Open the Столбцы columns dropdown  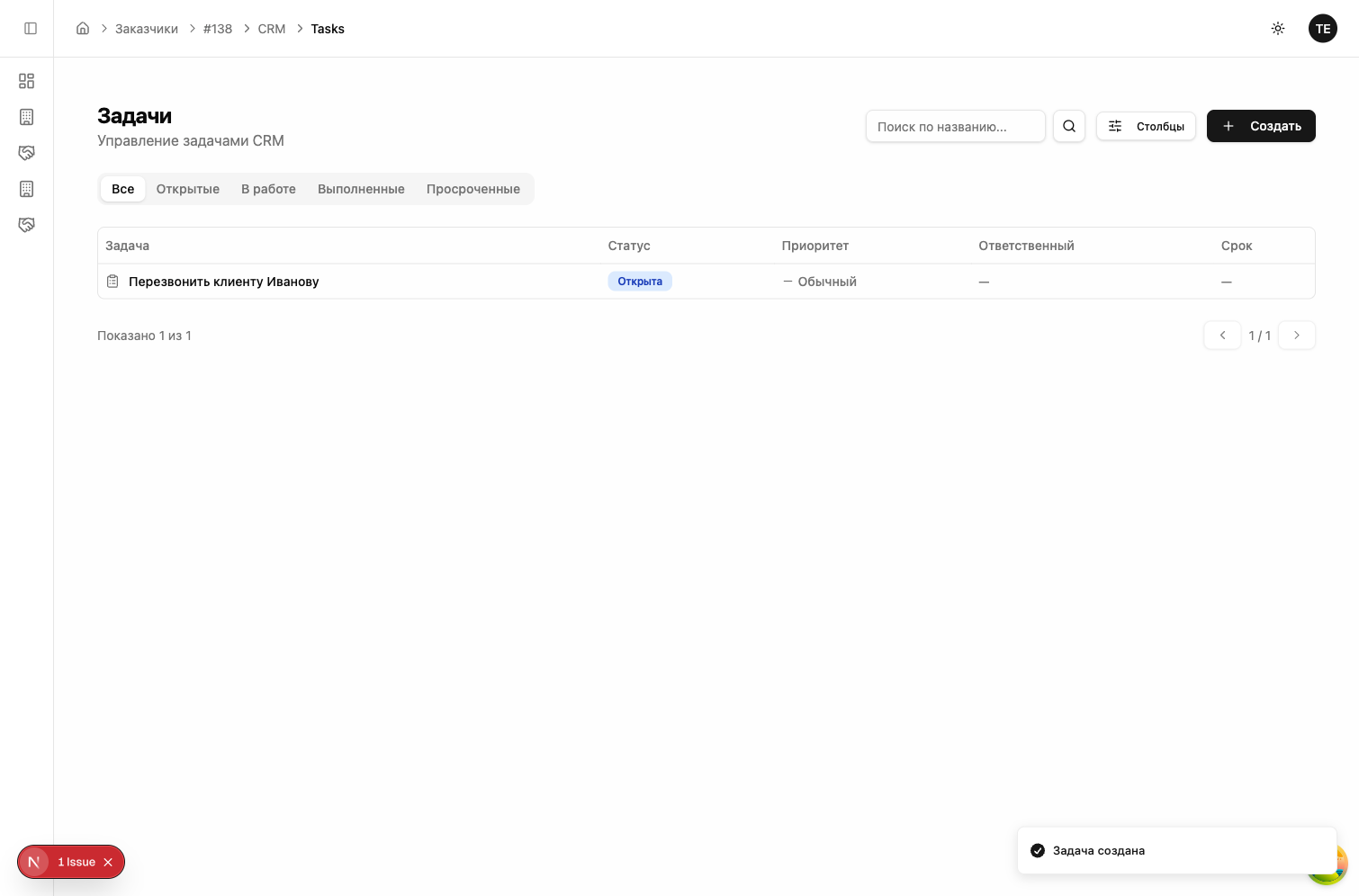[1146, 126]
